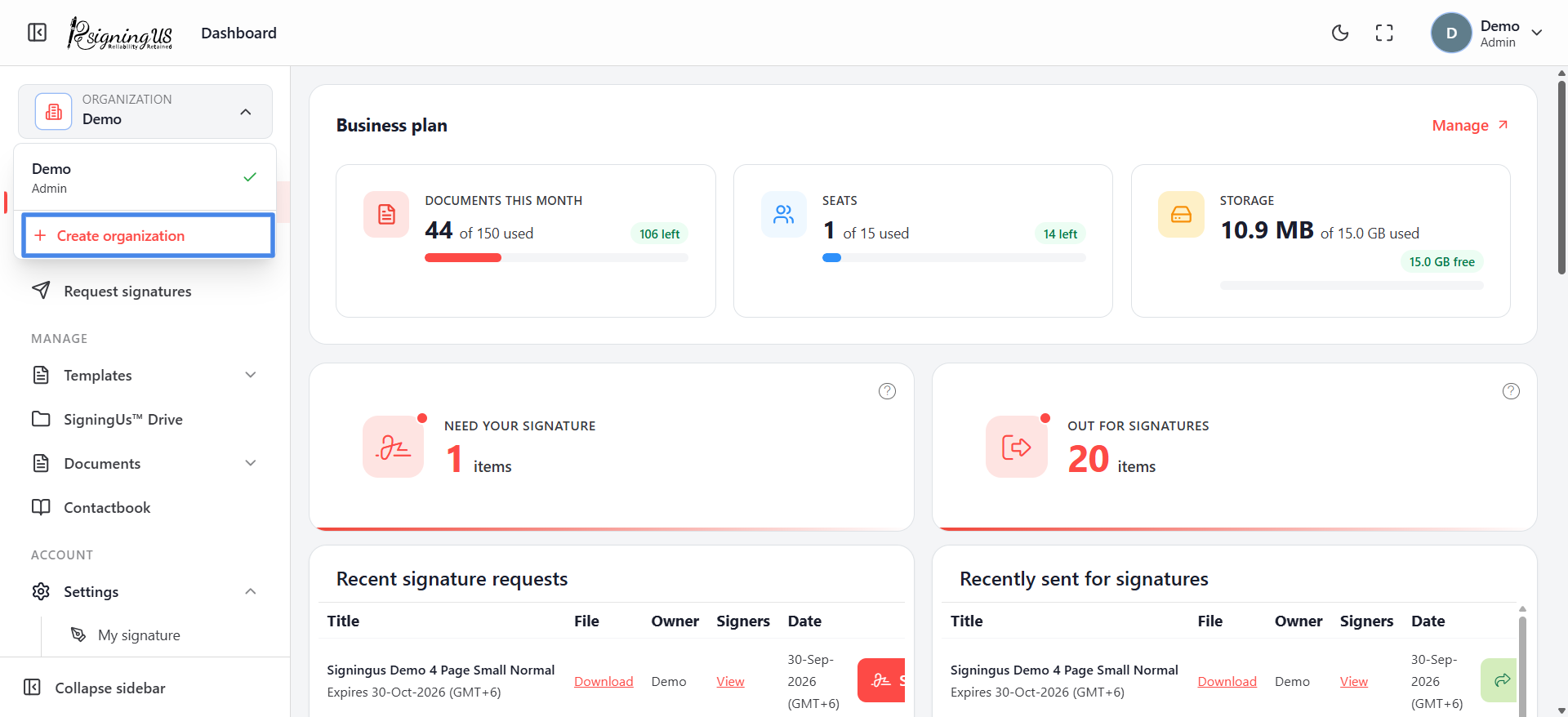Click the 14 left badge
The image size is (1568, 717).
click(x=1060, y=234)
